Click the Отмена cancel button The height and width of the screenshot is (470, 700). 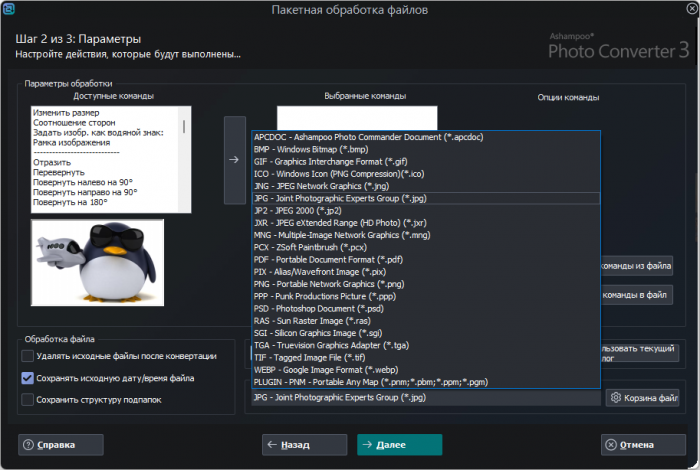tap(643, 445)
